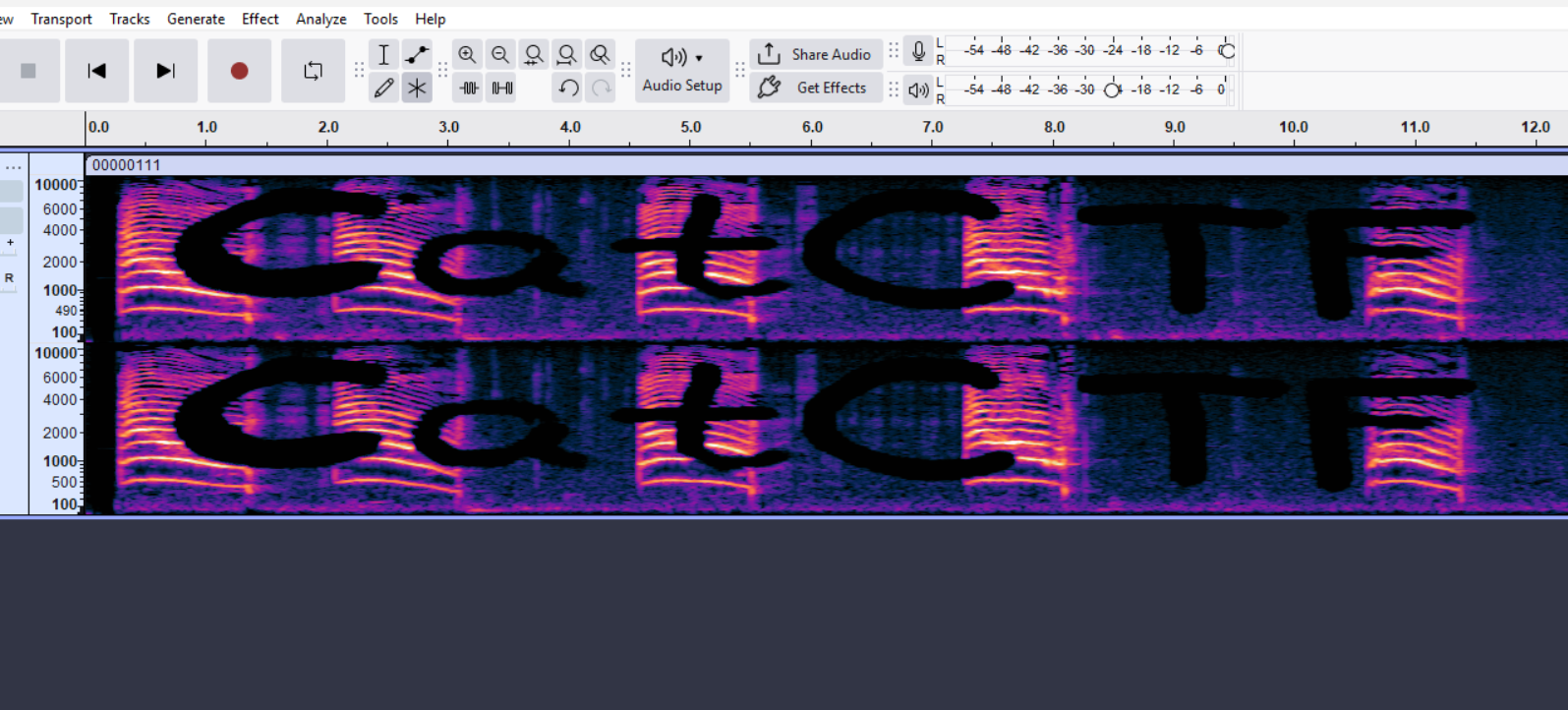The image size is (1568, 710).
Task: Select the I-beam Selection tool
Action: [384, 54]
